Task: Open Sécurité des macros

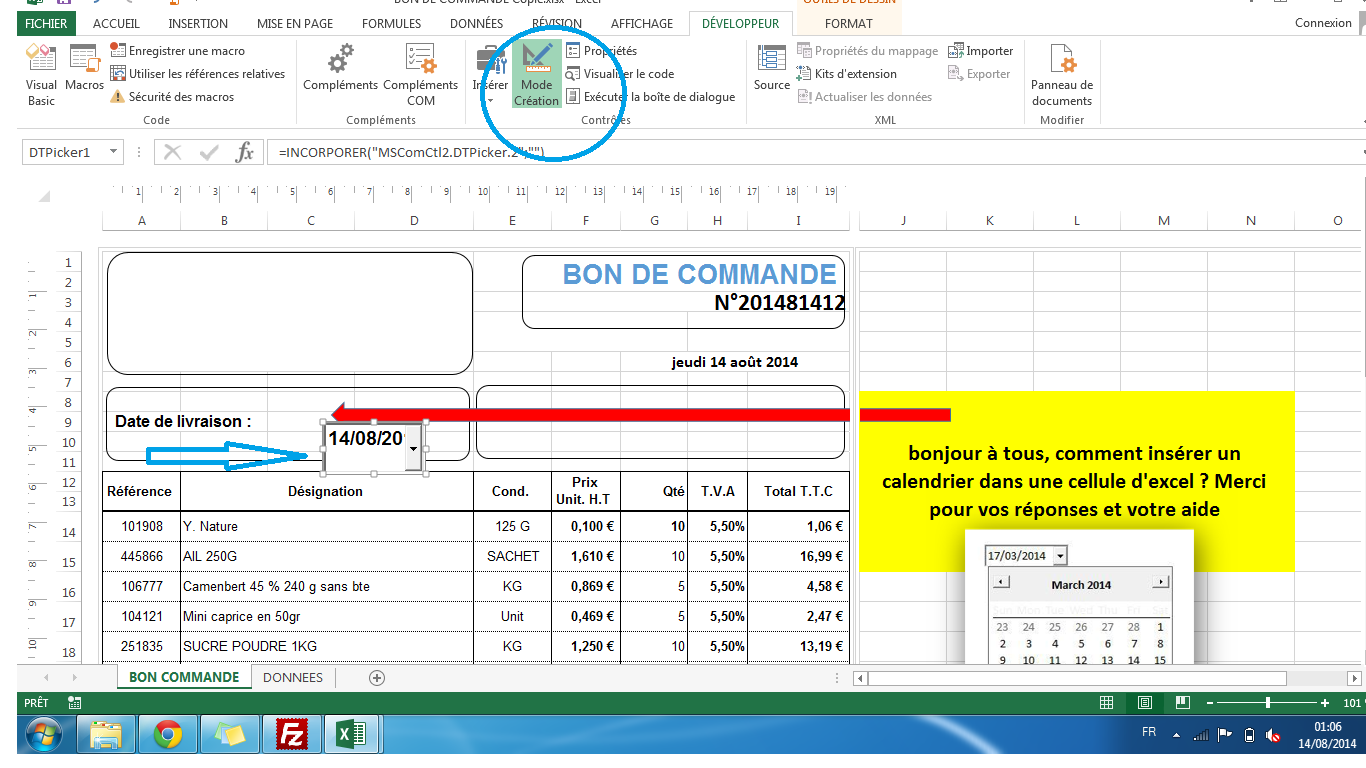Action: coord(172,97)
